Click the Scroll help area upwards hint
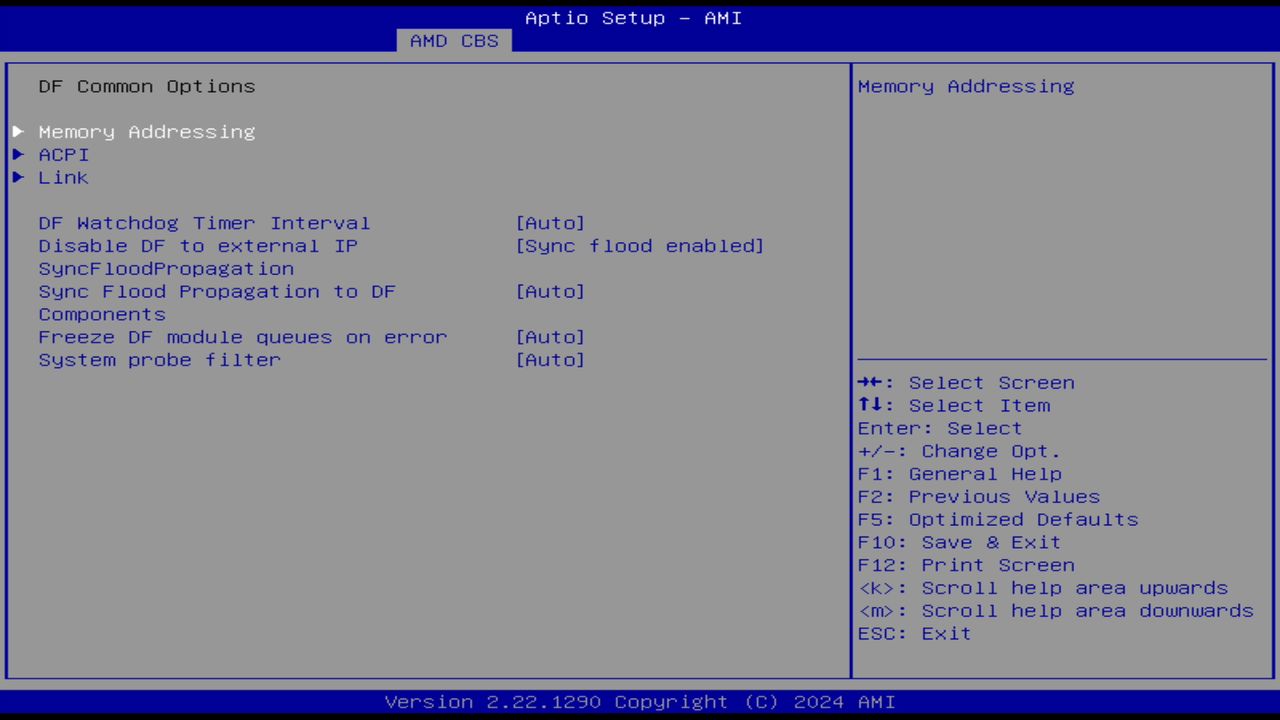Image resolution: width=1280 pixels, height=720 pixels. click(1043, 588)
